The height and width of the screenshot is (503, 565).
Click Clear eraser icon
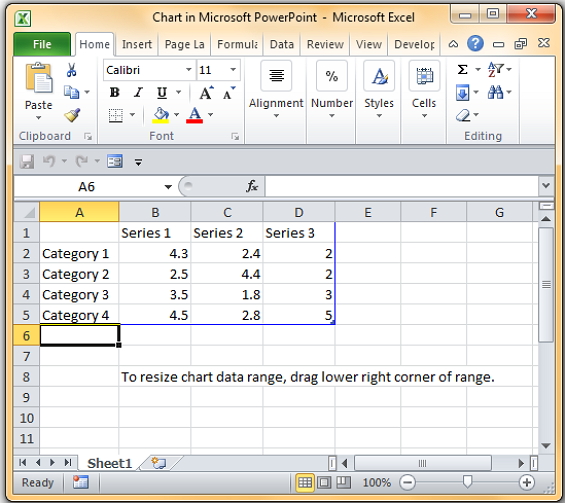pyautogui.click(x=463, y=115)
